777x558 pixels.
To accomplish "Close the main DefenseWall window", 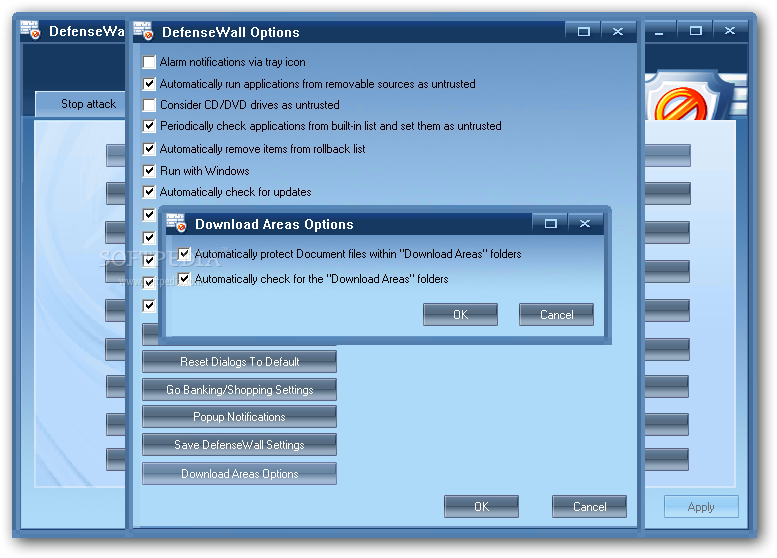I will coord(730,31).
